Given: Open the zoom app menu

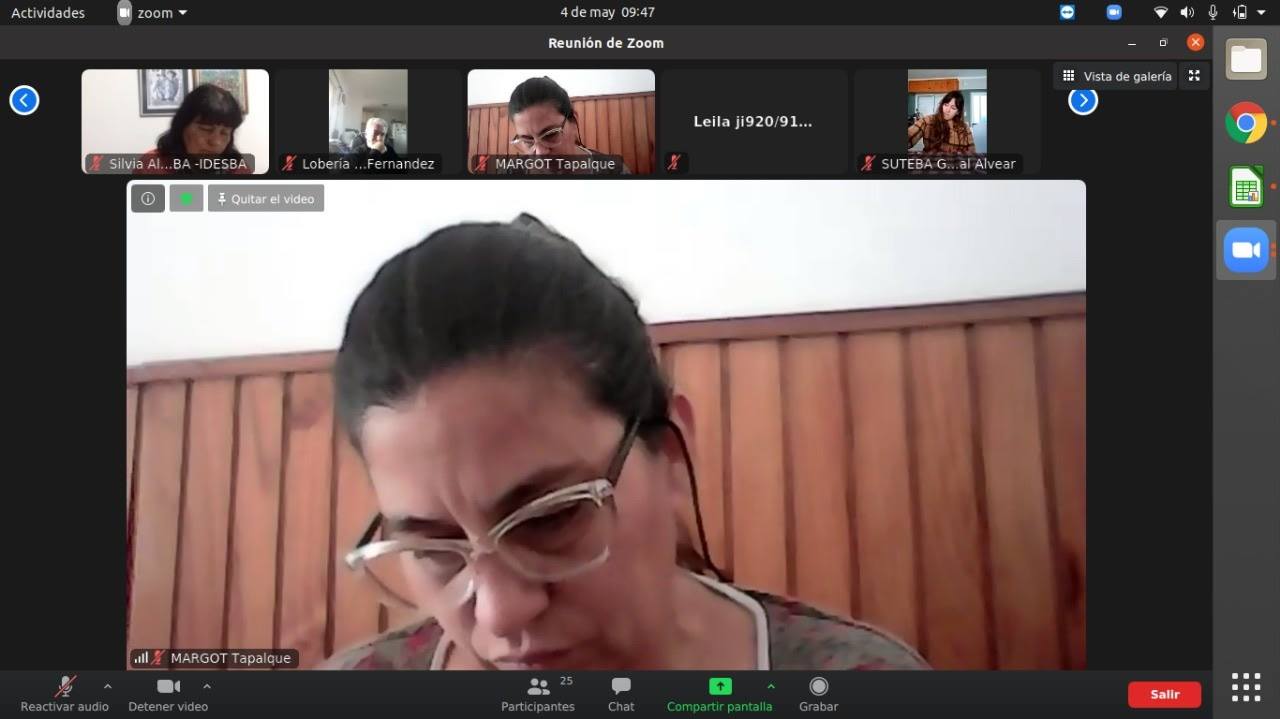Looking at the screenshot, I should coord(153,13).
